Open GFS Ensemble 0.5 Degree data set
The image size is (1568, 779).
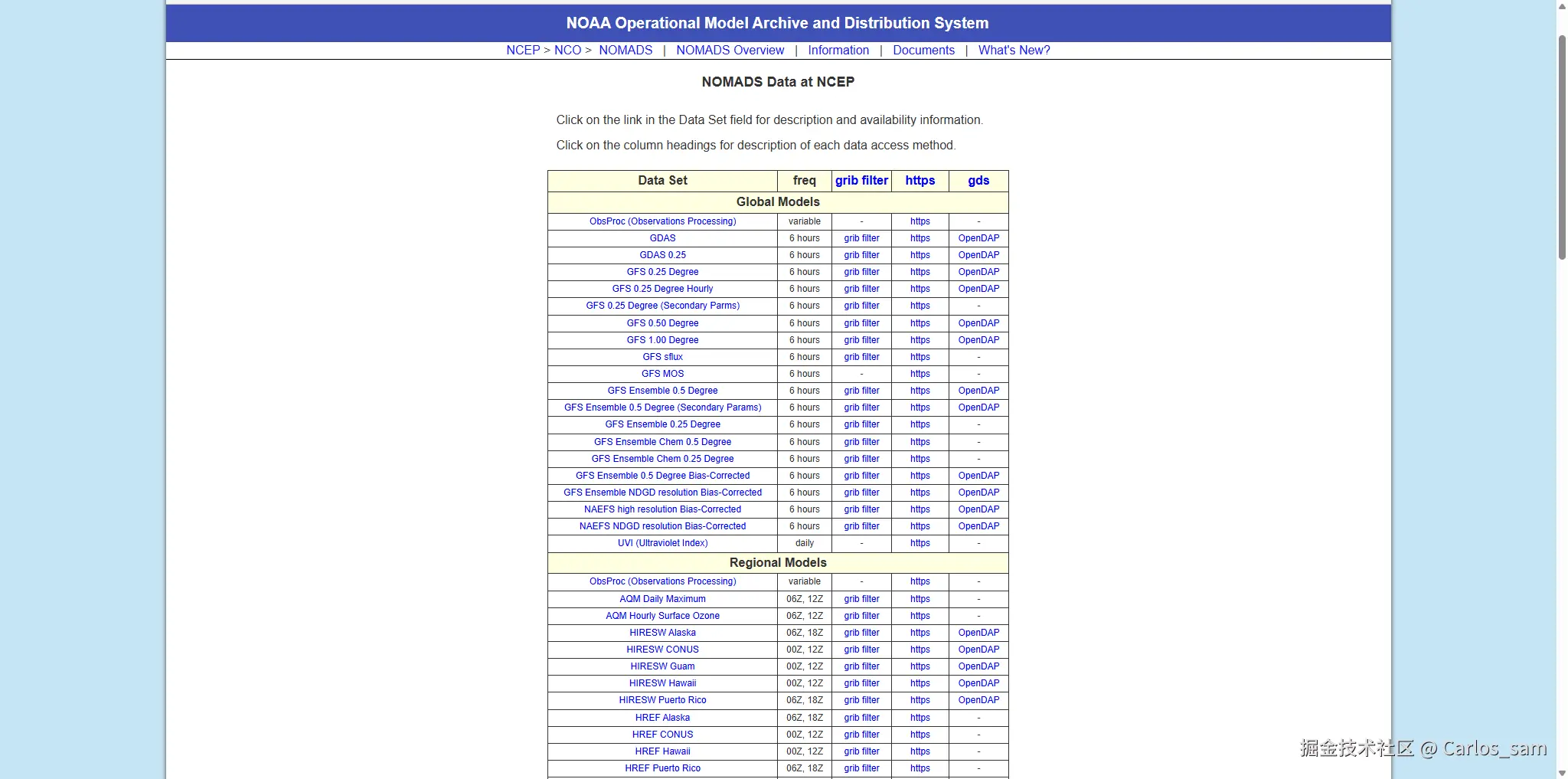click(x=663, y=391)
